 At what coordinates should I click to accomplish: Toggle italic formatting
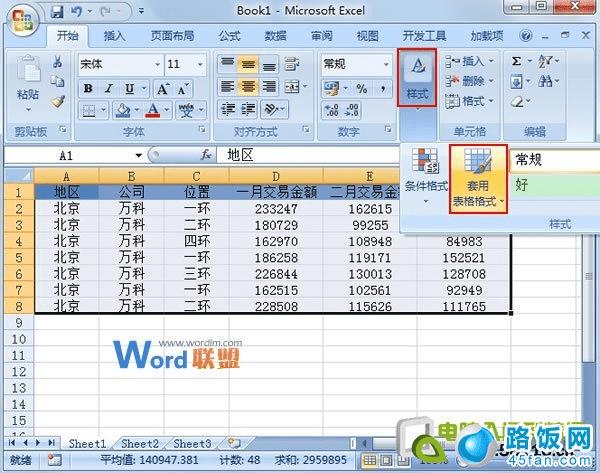click(109, 89)
